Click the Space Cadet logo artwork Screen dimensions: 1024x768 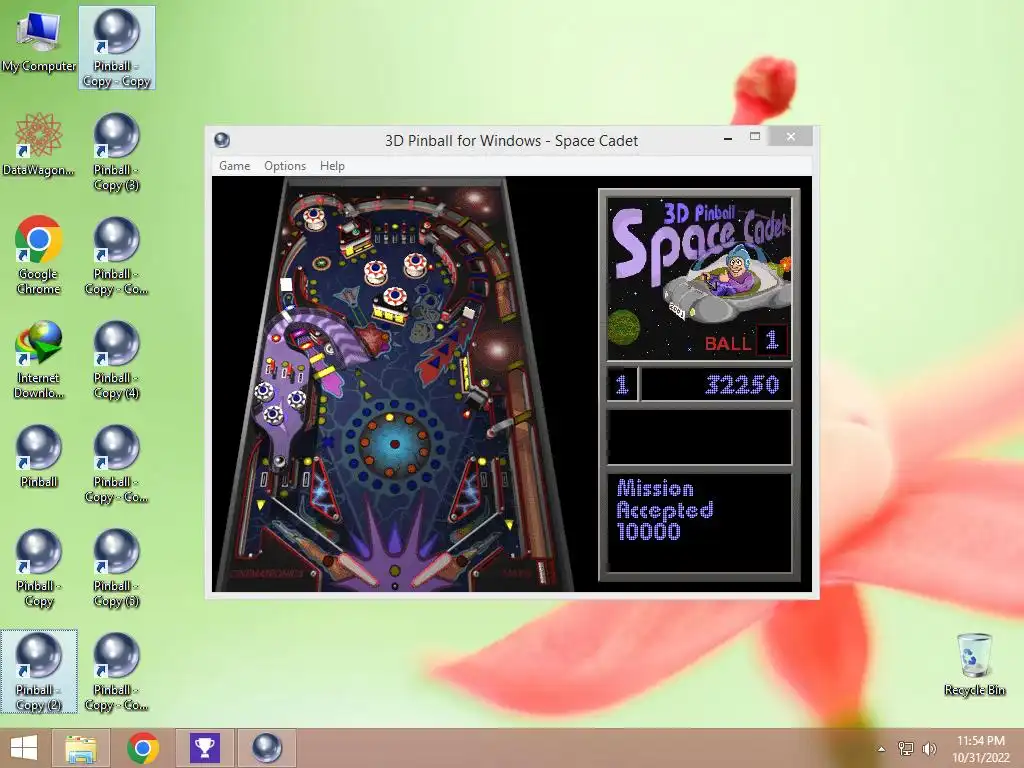point(699,278)
